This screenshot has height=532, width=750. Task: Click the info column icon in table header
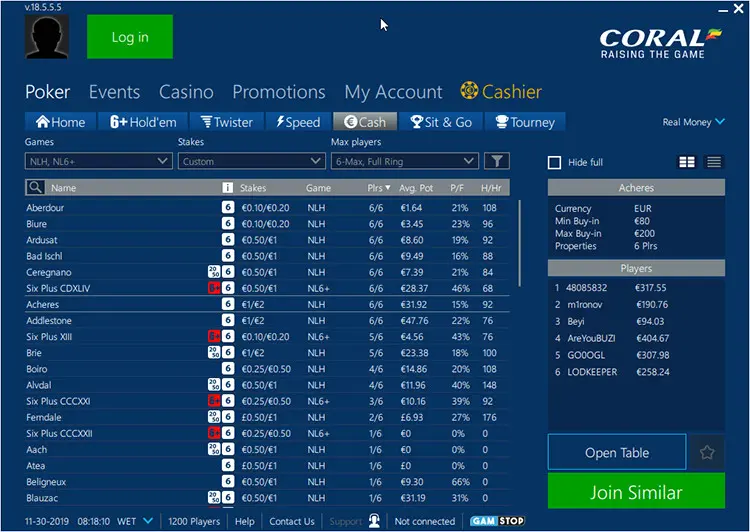227,187
